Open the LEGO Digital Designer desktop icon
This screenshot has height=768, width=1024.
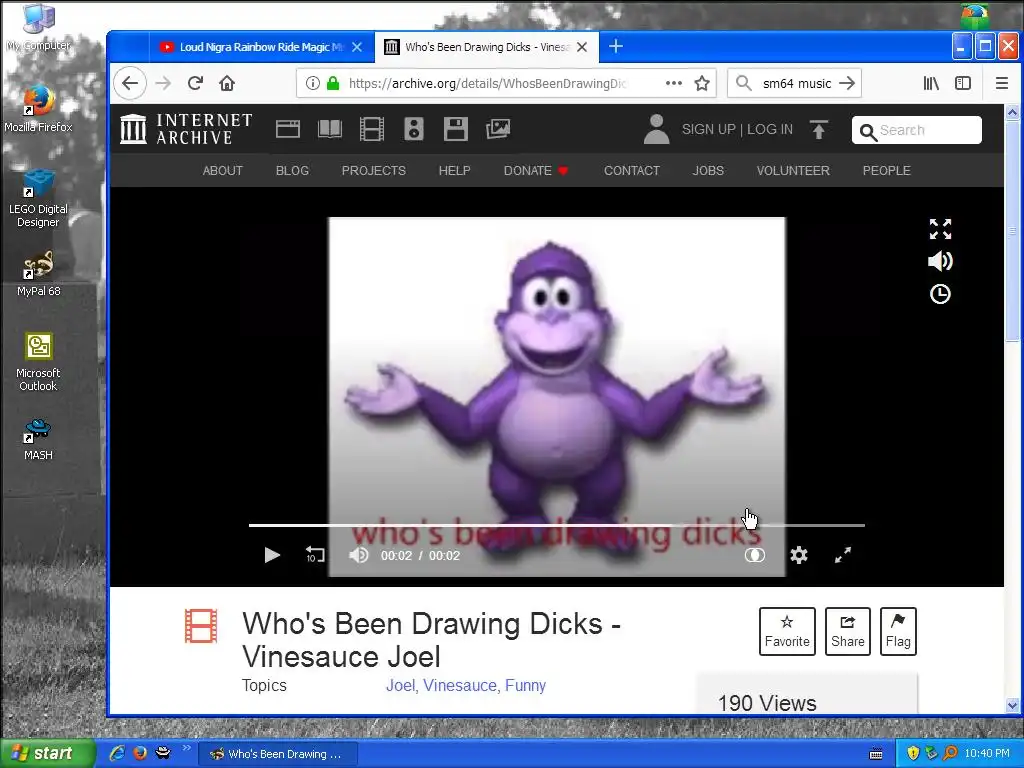coord(38,198)
